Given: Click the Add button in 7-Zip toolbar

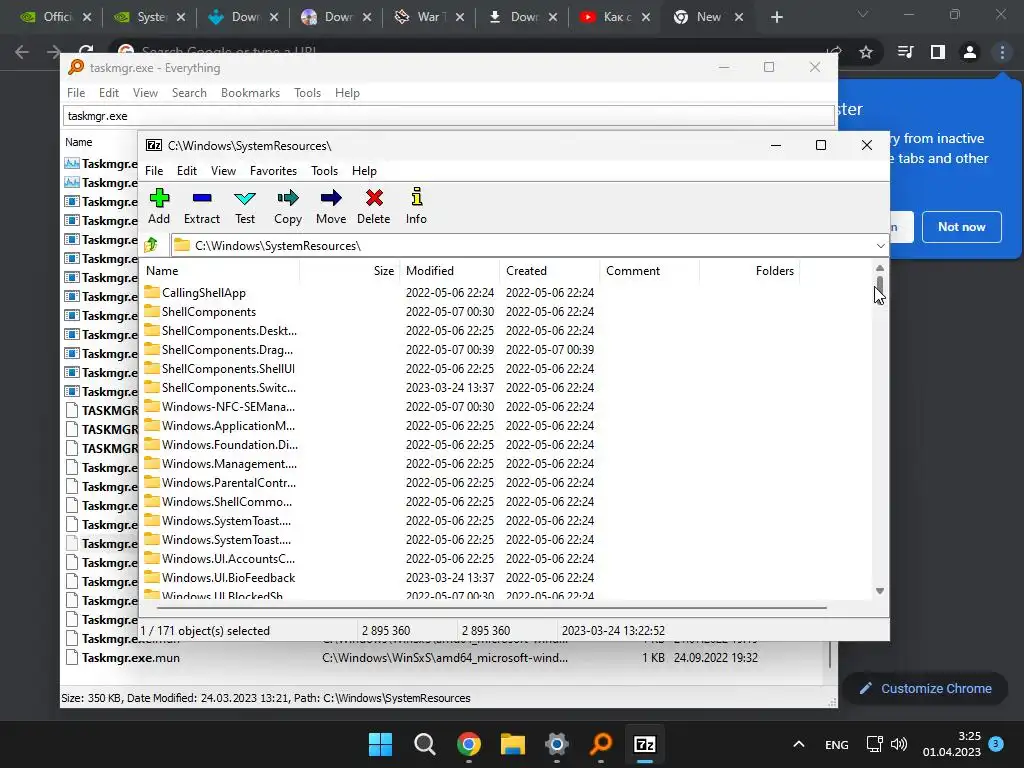Looking at the screenshot, I should coord(159,206).
